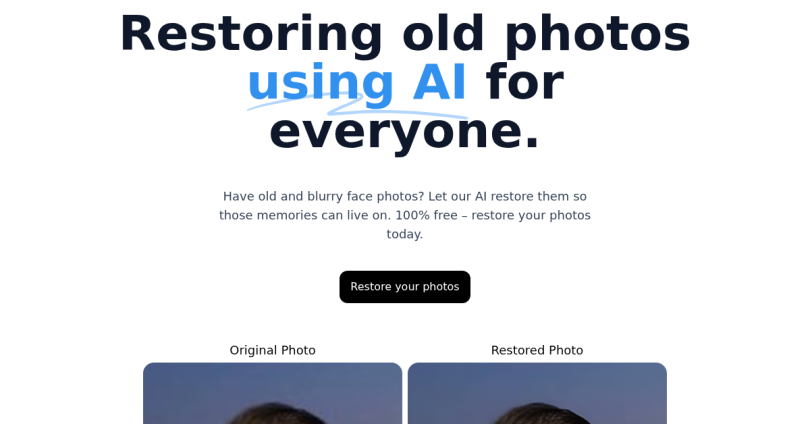The height and width of the screenshot is (424, 810).
Task: Click the word 'old' in the headline
Action: pos(443,34)
